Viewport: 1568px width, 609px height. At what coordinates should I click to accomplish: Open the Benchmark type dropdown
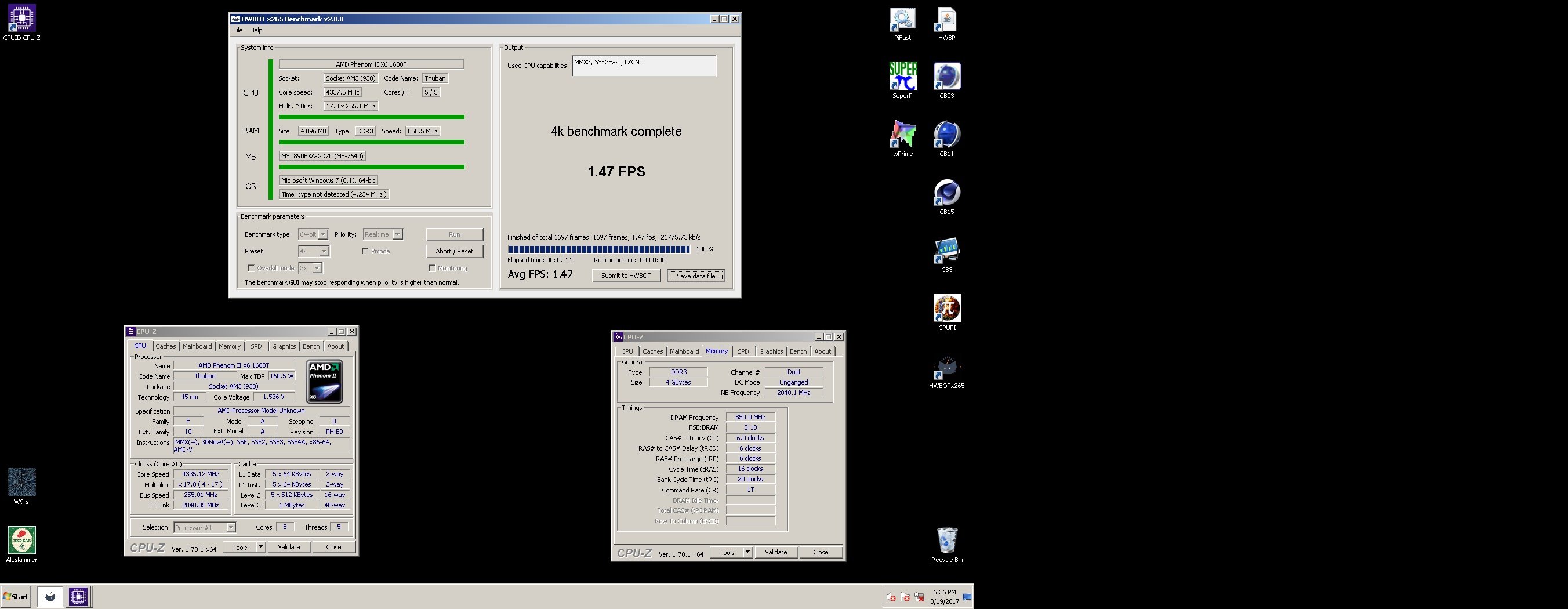coord(313,234)
